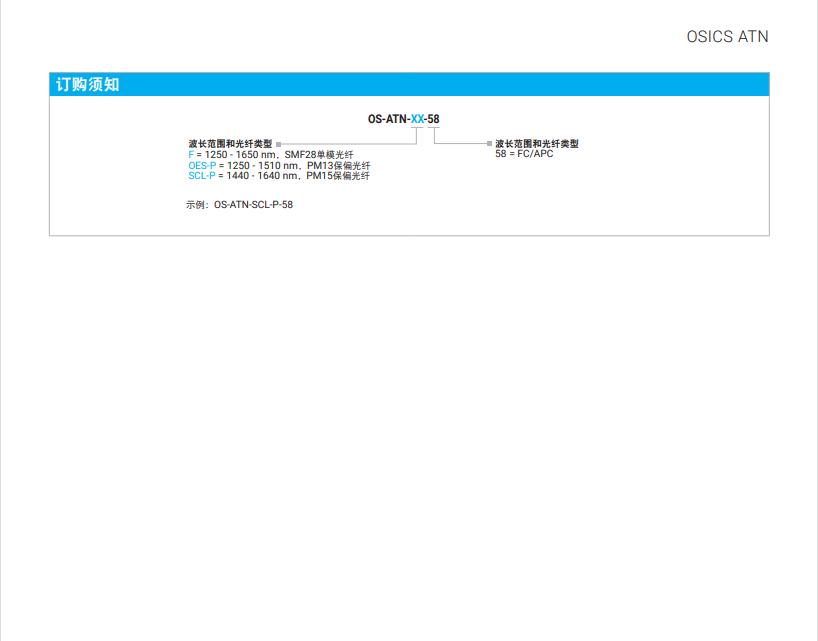Select the F = 1250 - 1650 nm line
The width and height of the screenshot is (818, 641).
coord(271,155)
